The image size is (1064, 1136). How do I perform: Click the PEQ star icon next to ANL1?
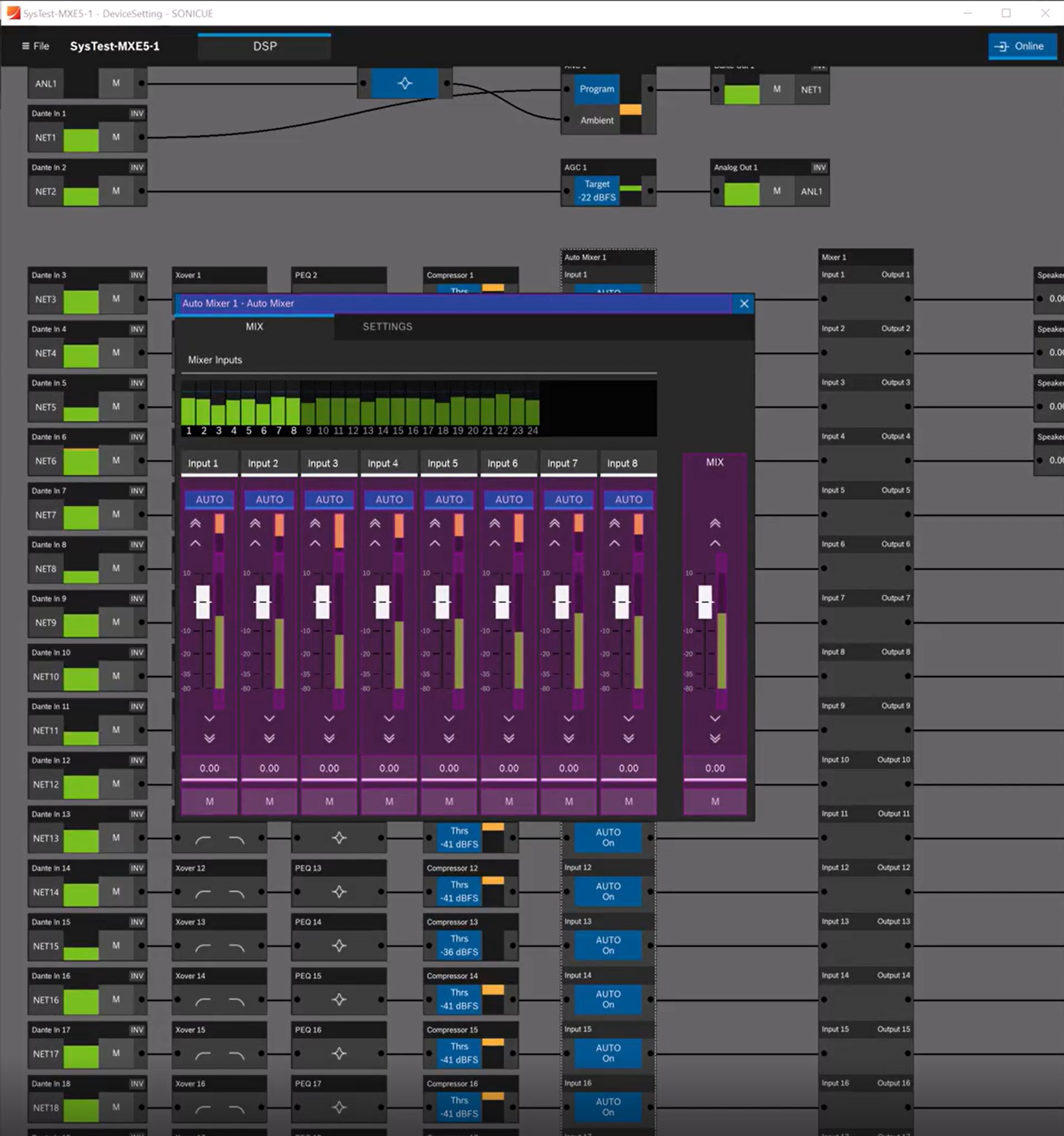point(405,83)
